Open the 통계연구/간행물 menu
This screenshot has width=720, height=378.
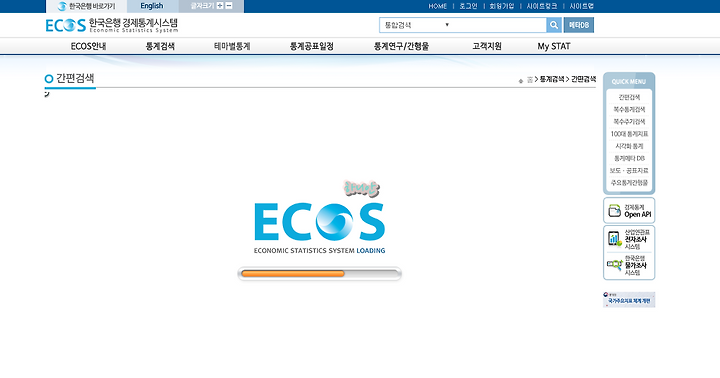tap(401, 46)
